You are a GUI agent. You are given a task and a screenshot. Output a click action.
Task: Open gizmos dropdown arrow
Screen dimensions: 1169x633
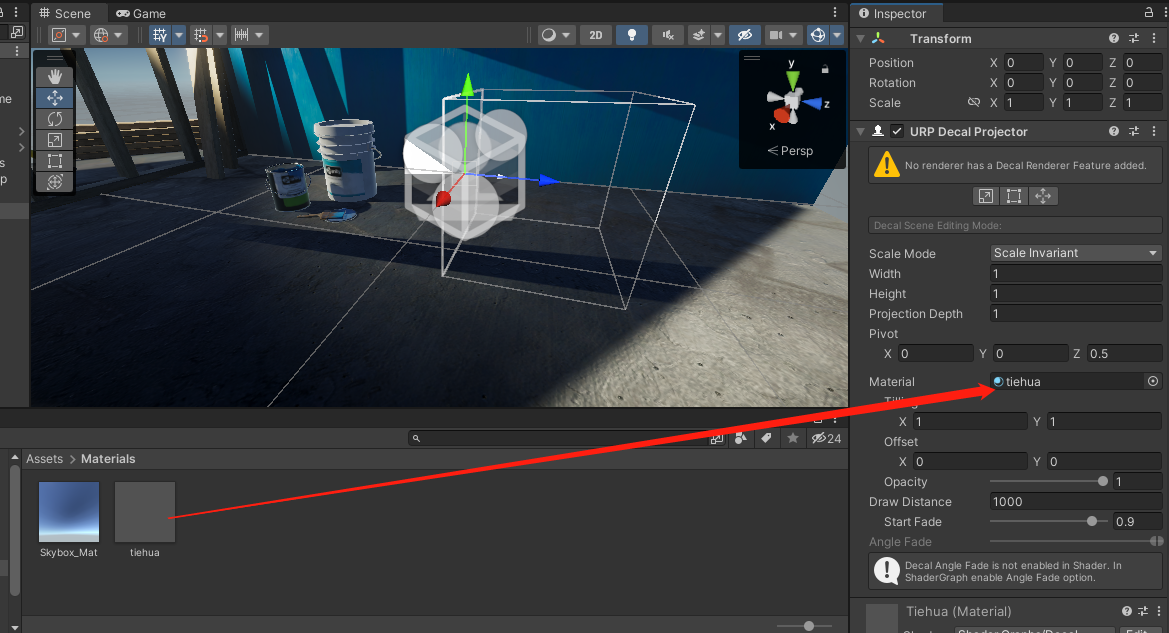tap(837, 35)
